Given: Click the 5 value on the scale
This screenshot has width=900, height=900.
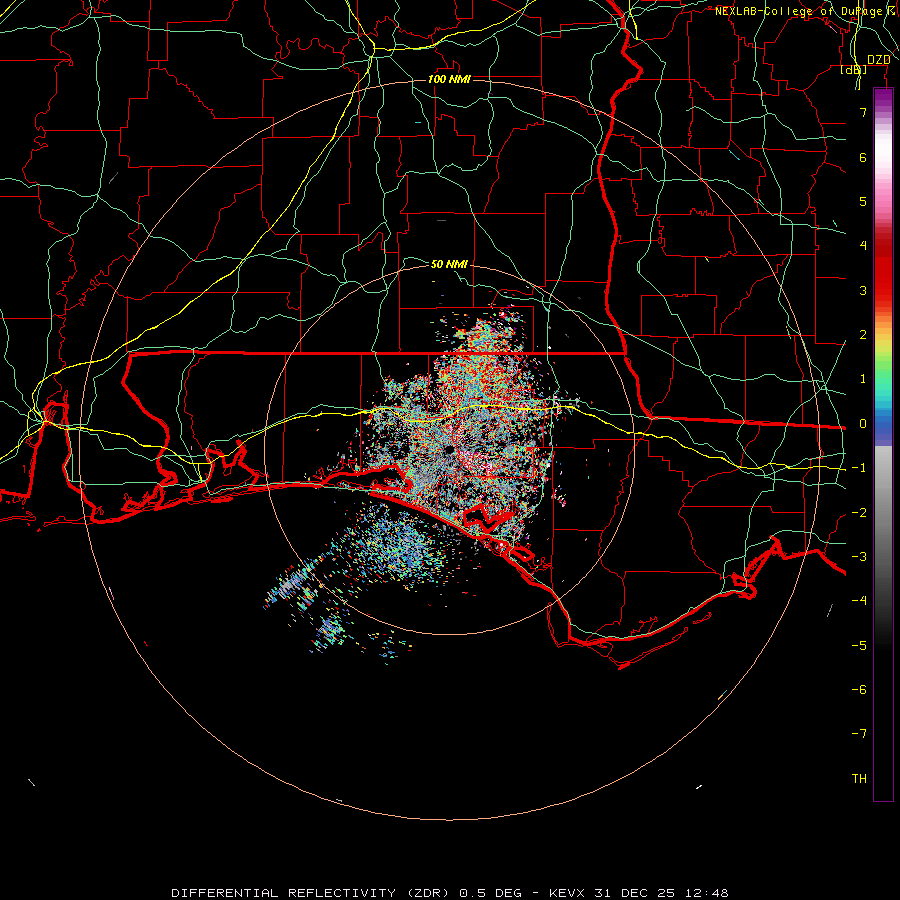Looking at the screenshot, I should [863, 201].
